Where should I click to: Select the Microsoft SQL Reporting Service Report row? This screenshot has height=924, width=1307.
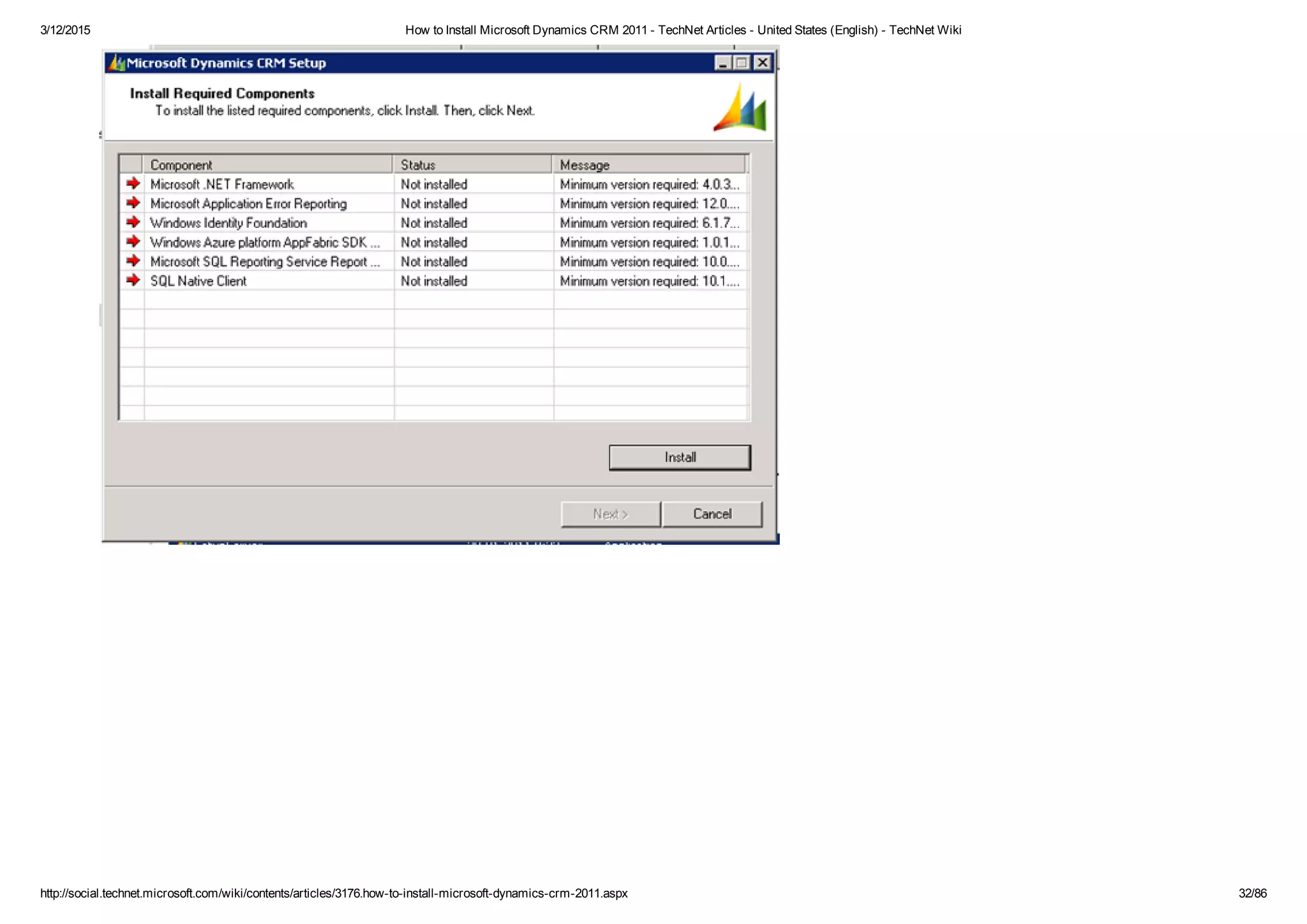click(x=433, y=262)
